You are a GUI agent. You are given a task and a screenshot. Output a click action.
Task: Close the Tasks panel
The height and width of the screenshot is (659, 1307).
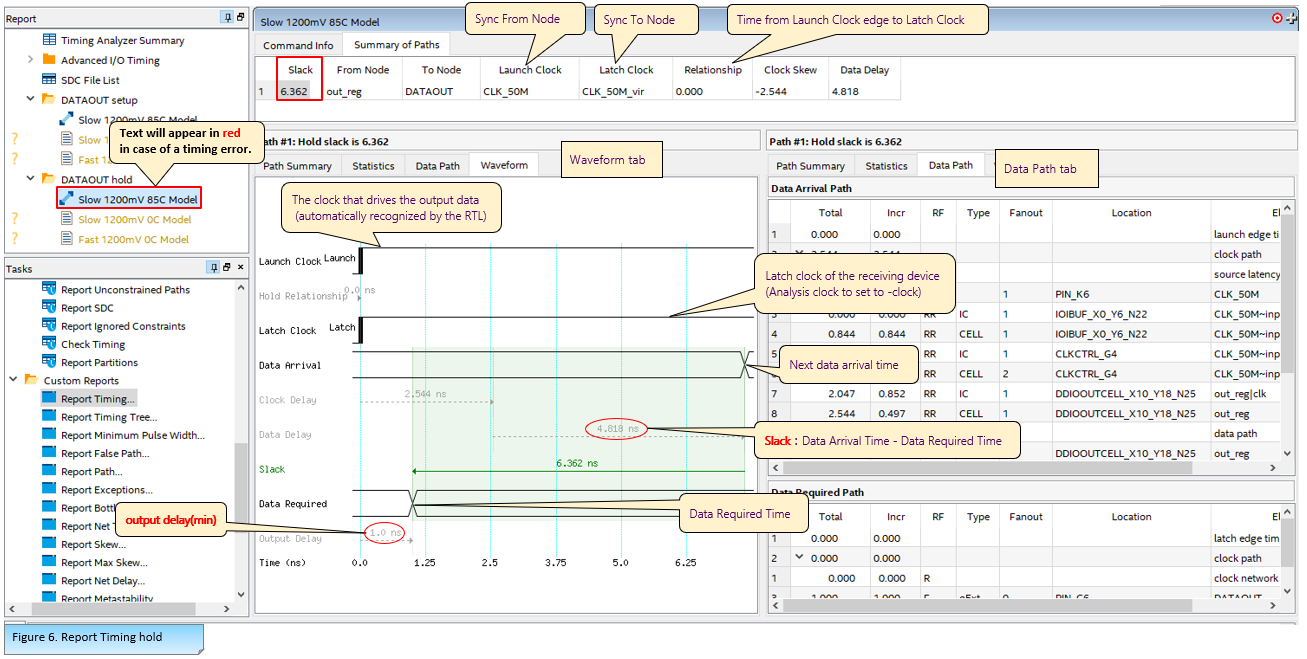(x=240, y=268)
